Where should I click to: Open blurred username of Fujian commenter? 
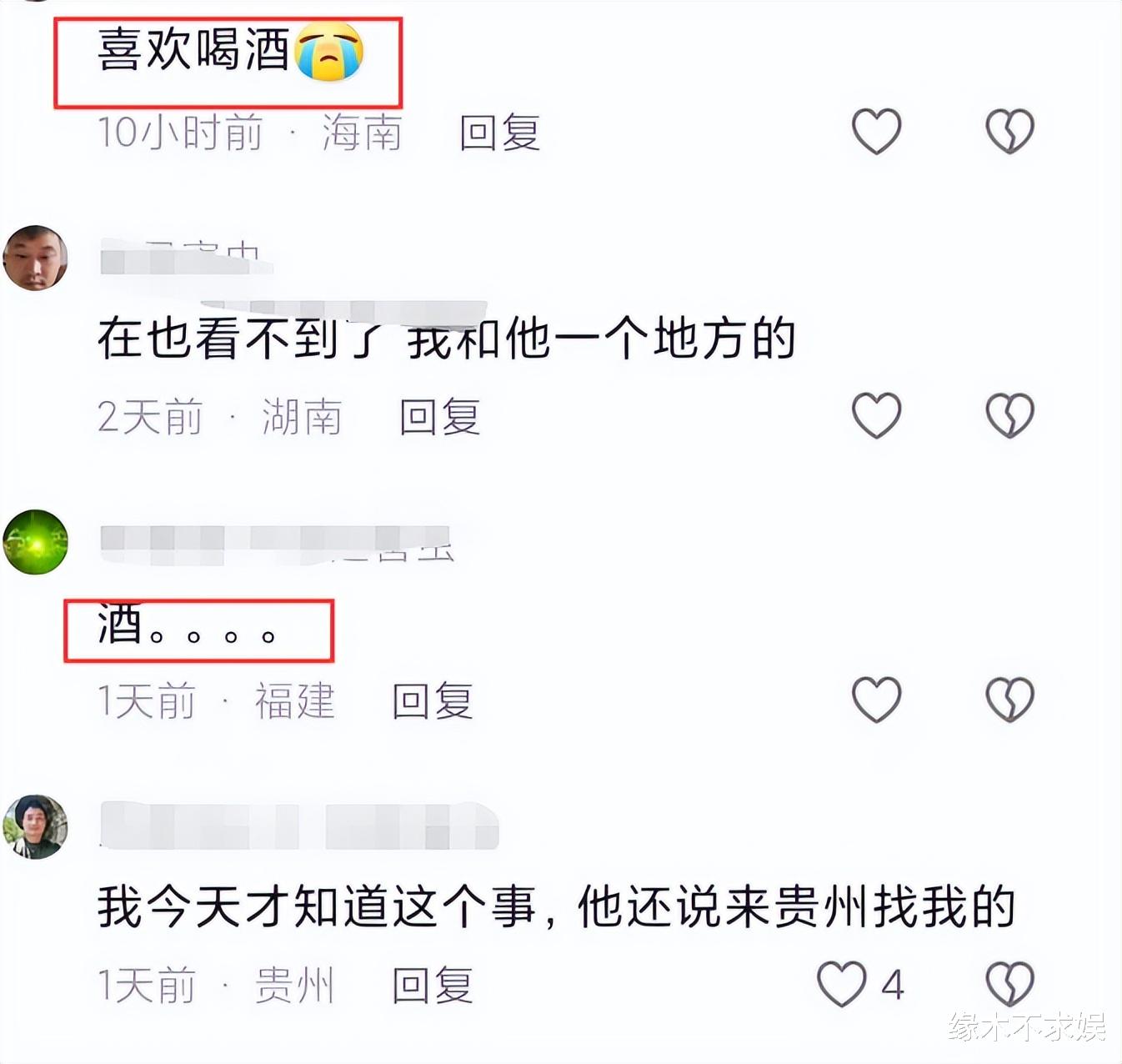[x=277, y=542]
